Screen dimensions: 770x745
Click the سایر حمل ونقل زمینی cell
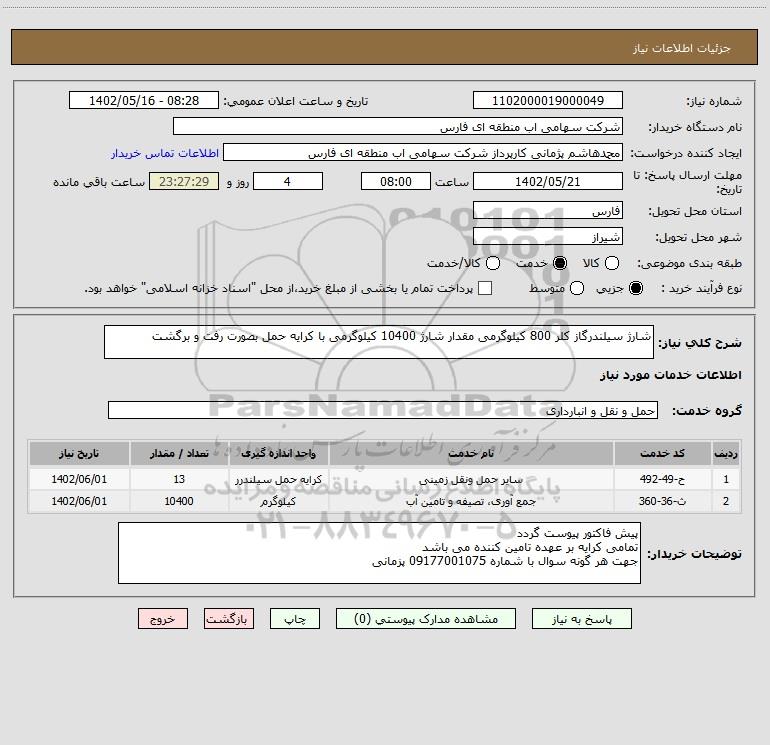(x=471, y=479)
